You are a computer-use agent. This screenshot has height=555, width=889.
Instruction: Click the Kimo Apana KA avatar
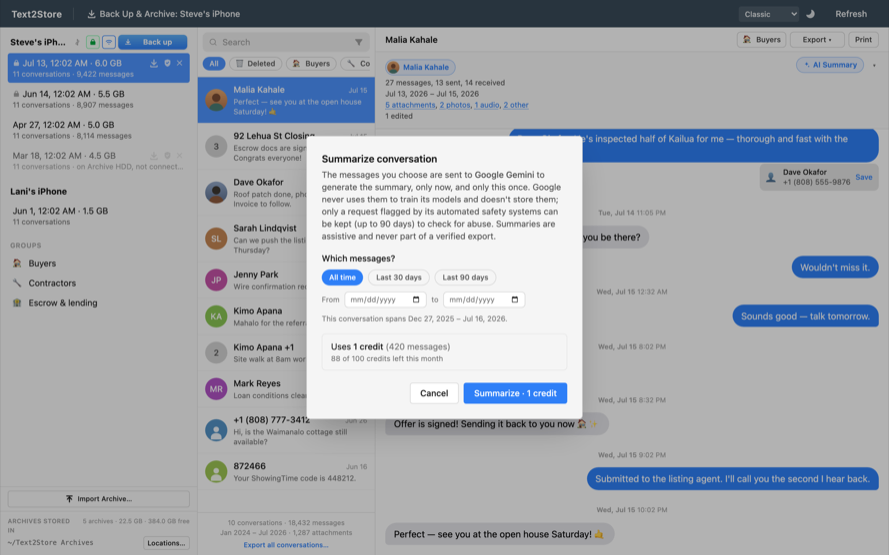(216, 316)
